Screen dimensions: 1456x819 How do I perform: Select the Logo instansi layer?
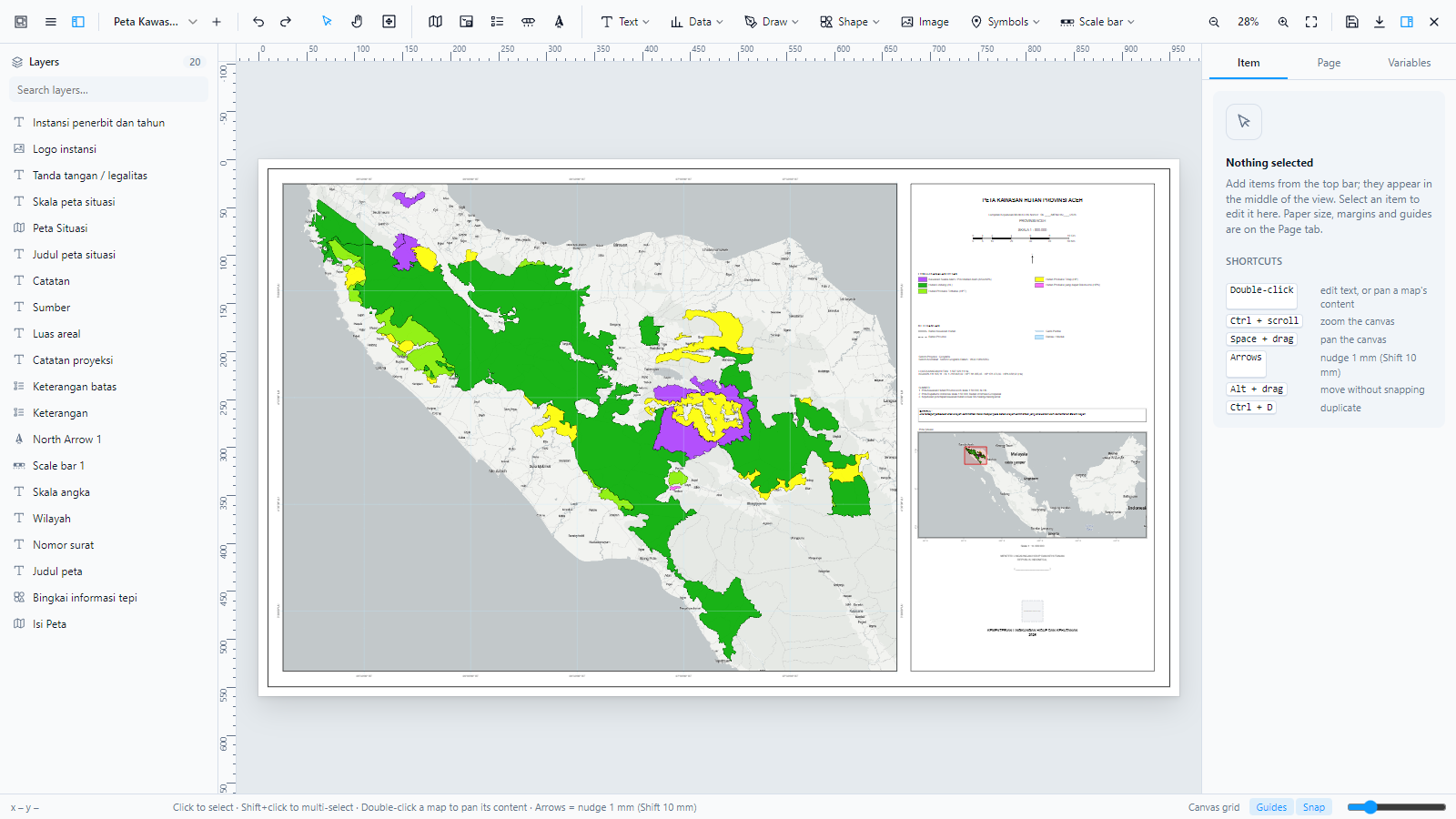[109, 149]
